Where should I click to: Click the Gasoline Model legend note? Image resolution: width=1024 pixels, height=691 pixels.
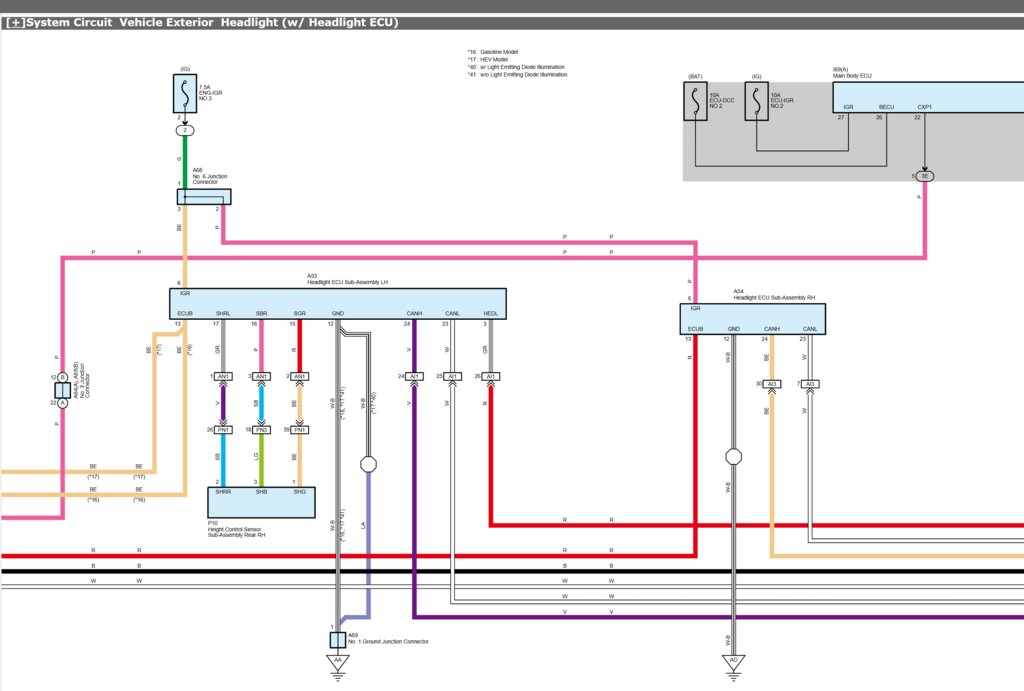(493, 52)
